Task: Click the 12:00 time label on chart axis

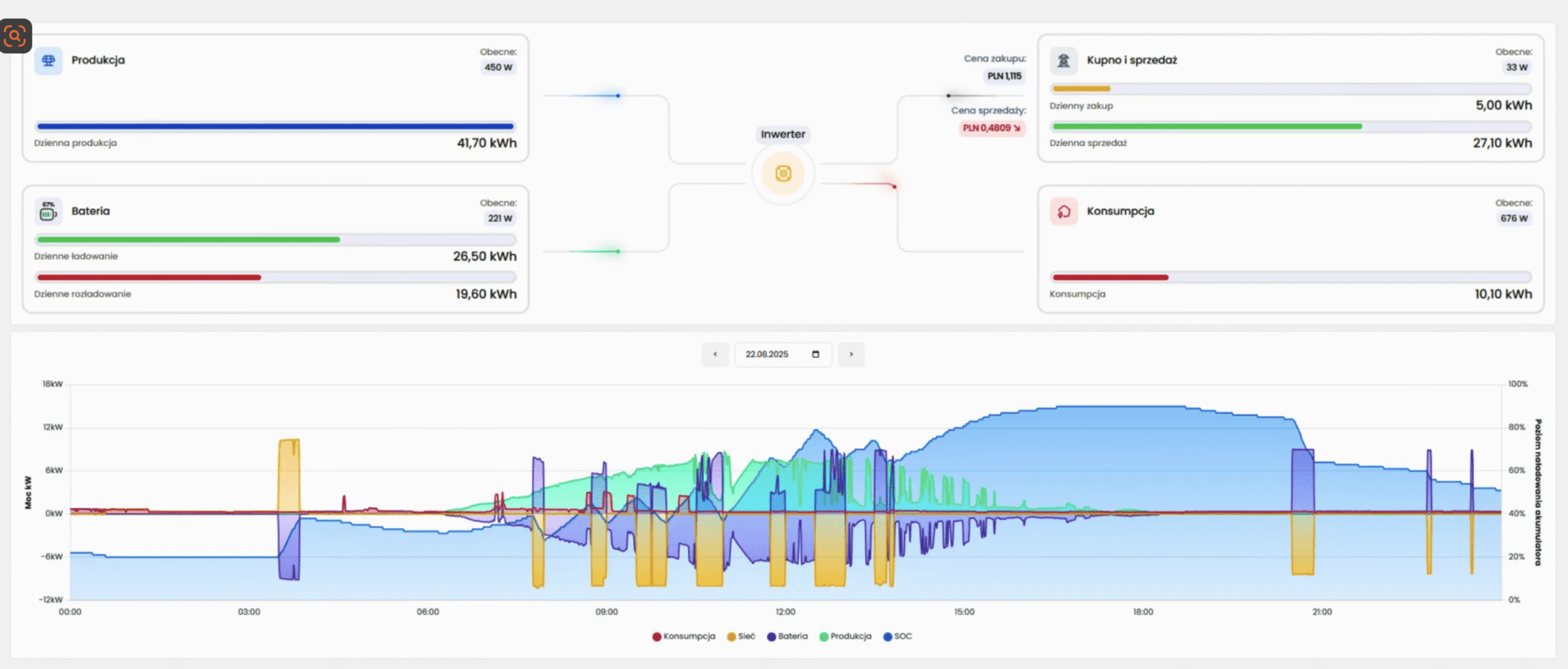Action: (785, 612)
